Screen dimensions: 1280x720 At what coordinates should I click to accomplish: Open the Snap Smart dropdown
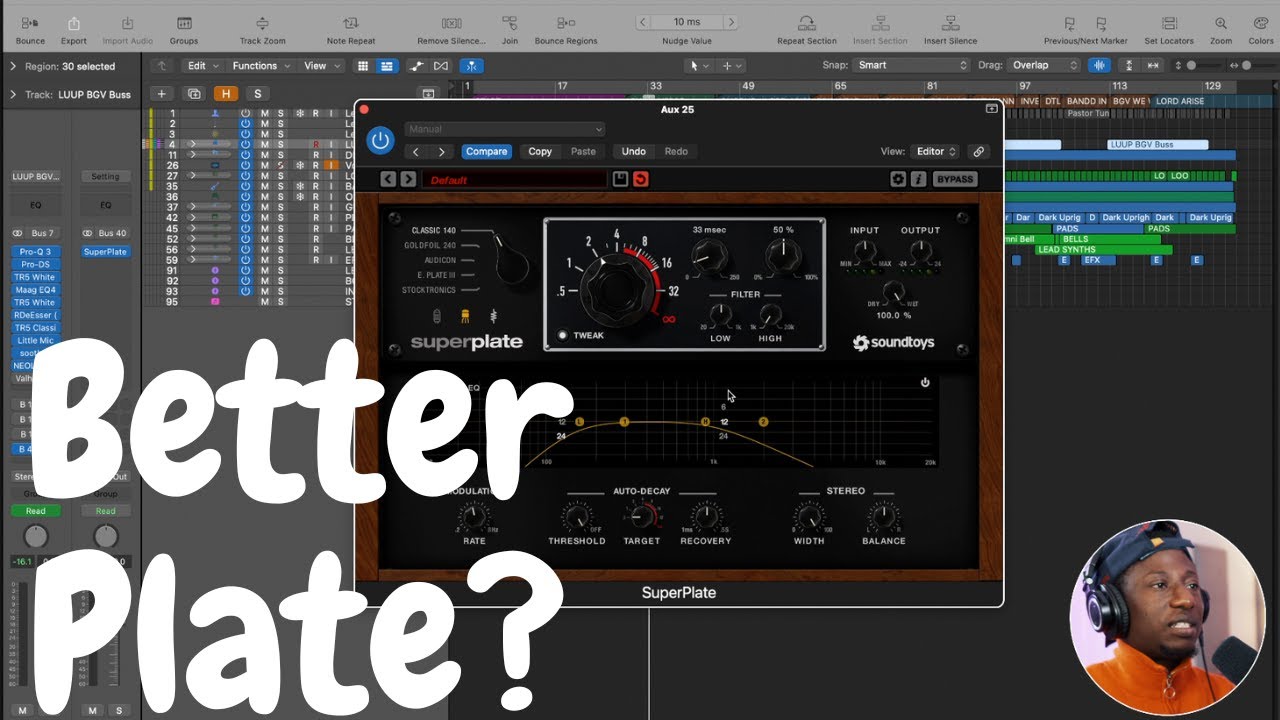click(x=911, y=65)
